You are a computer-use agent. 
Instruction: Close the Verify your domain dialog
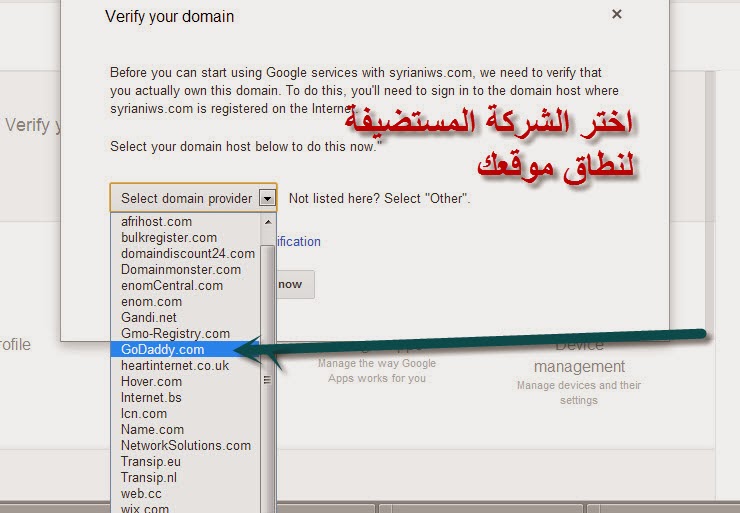pyautogui.click(x=617, y=14)
